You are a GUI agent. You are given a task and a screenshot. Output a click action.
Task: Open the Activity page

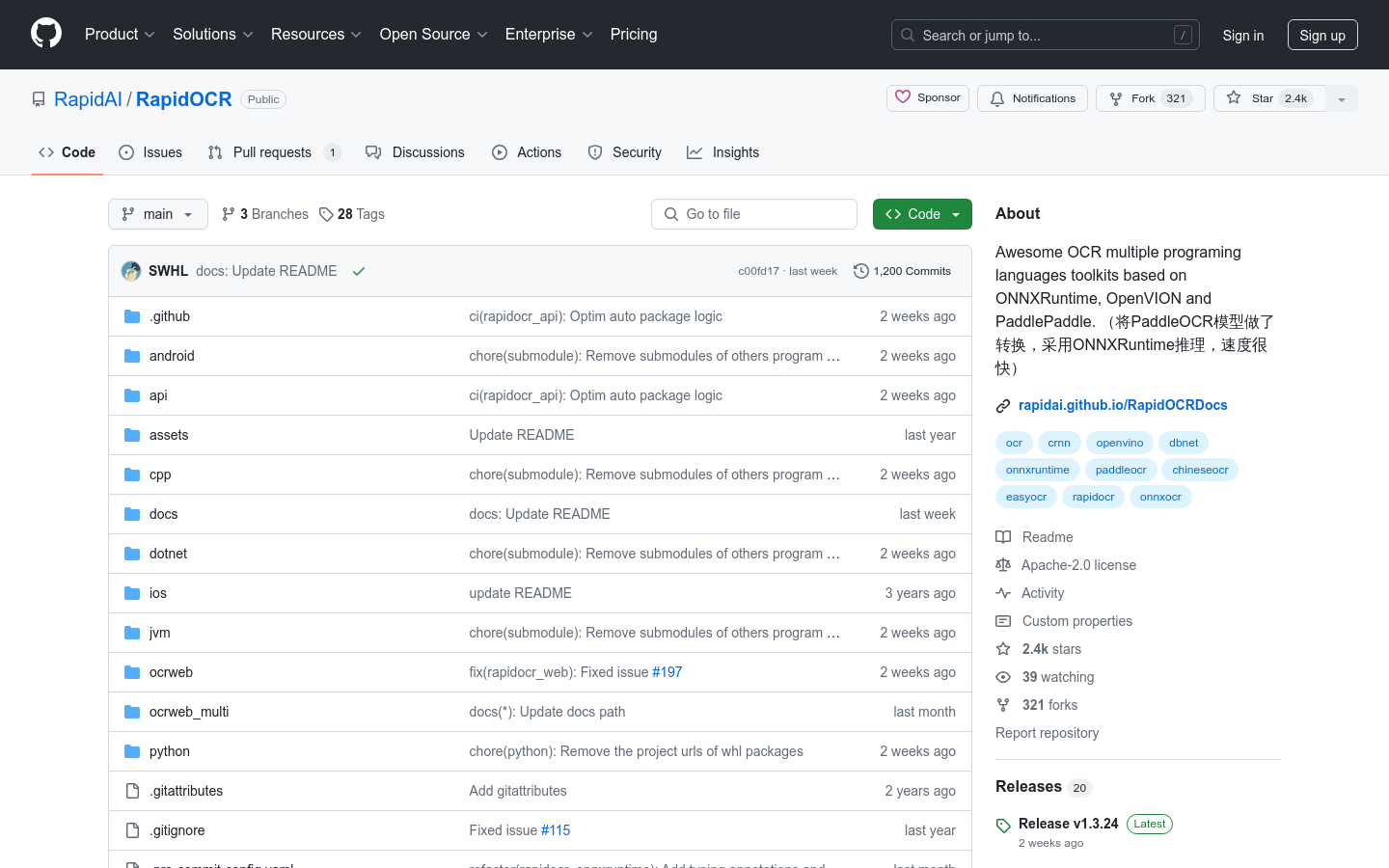pos(1030,593)
